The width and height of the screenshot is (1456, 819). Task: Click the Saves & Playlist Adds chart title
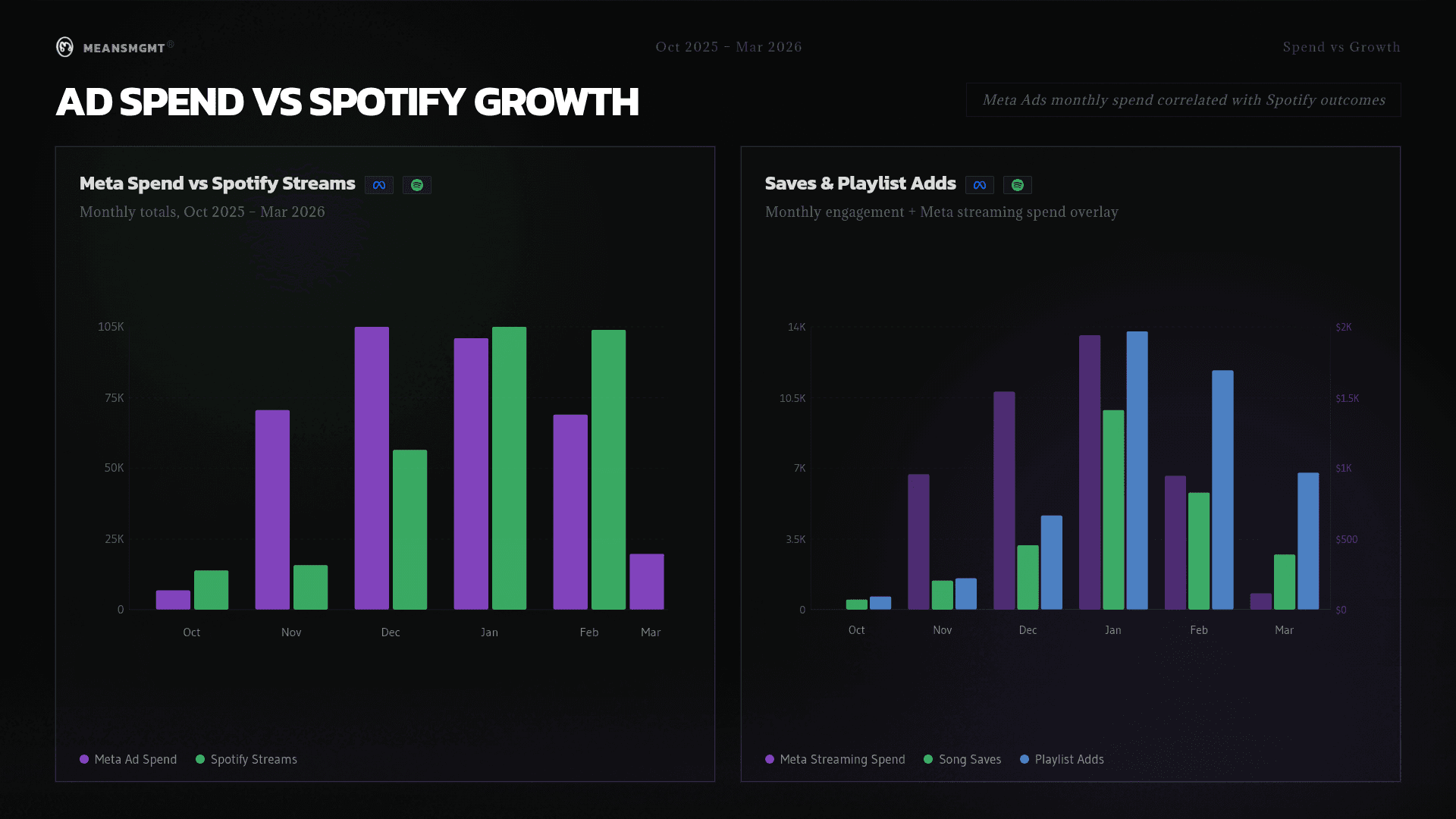[x=861, y=184]
